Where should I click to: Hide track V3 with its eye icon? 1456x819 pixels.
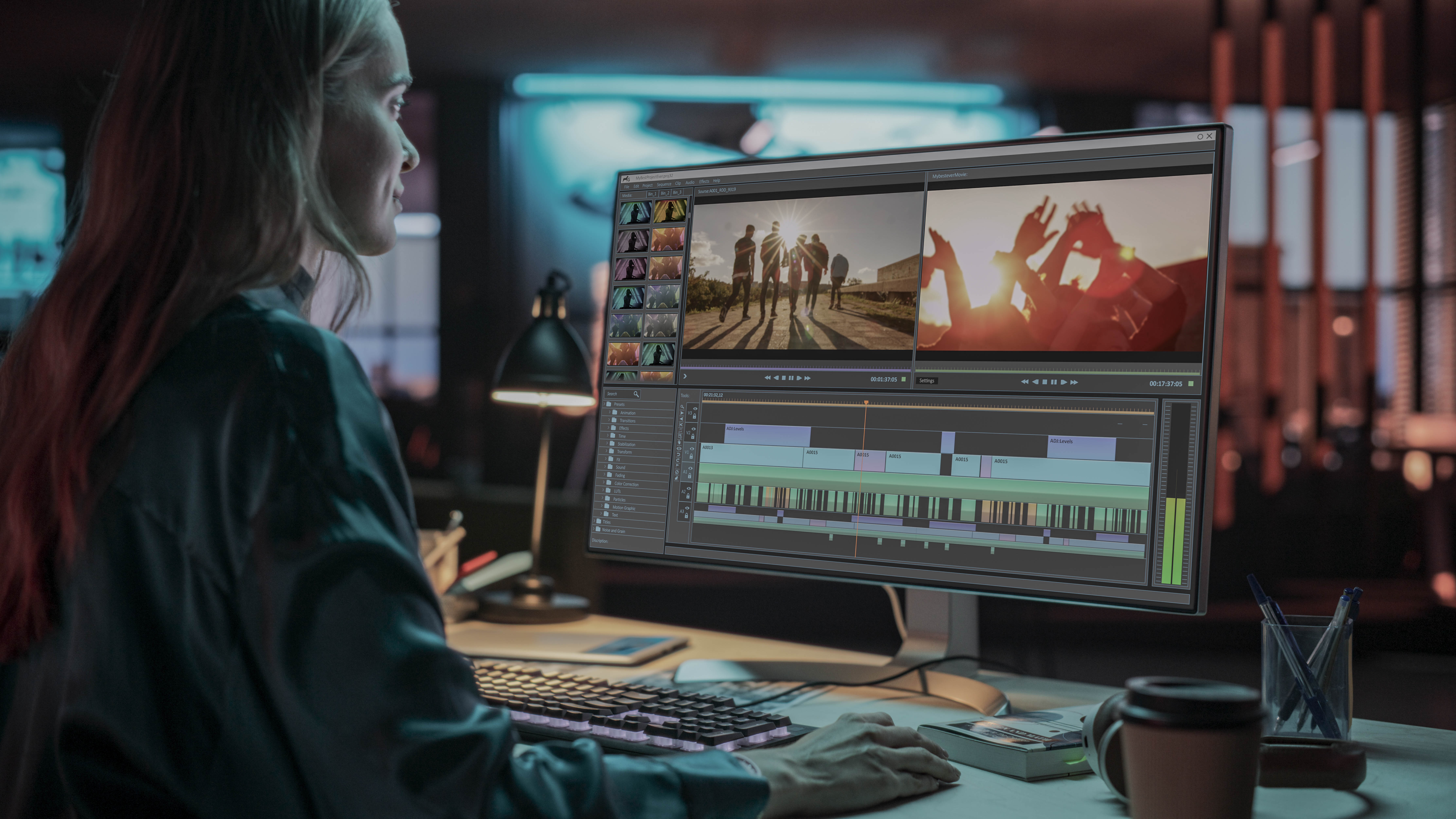[695, 409]
